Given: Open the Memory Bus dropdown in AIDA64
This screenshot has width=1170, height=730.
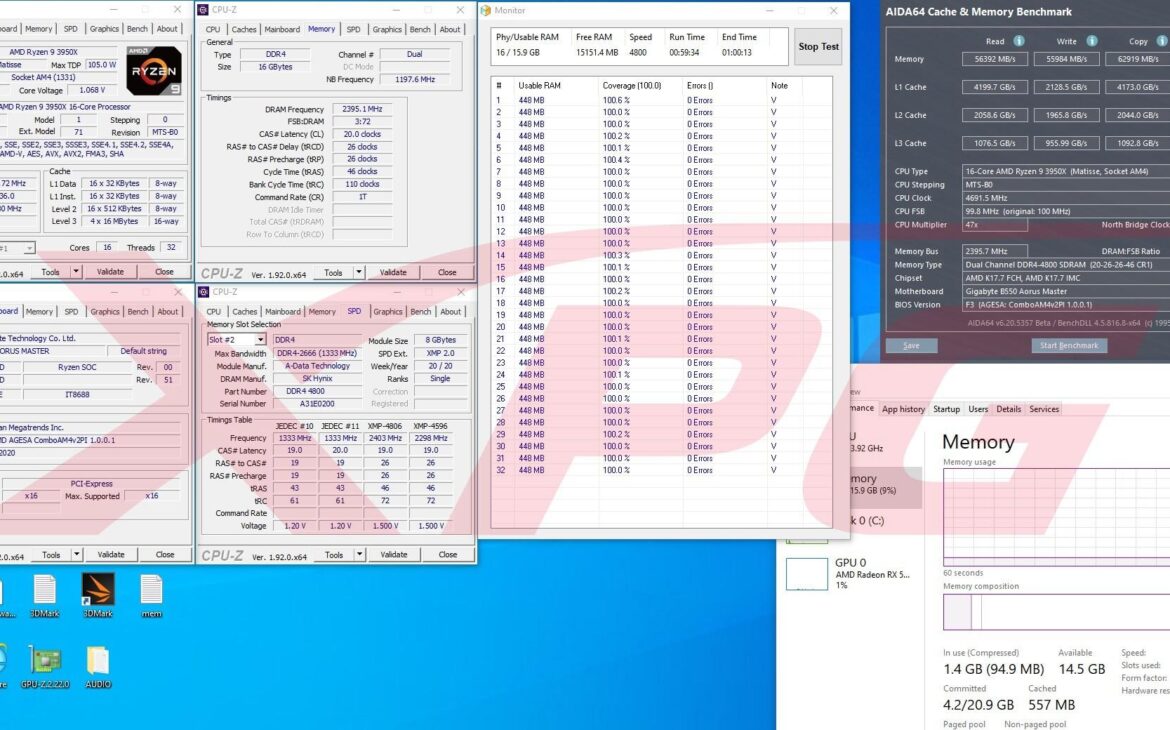Looking at the screenshot, I should [x=995, y=250].
